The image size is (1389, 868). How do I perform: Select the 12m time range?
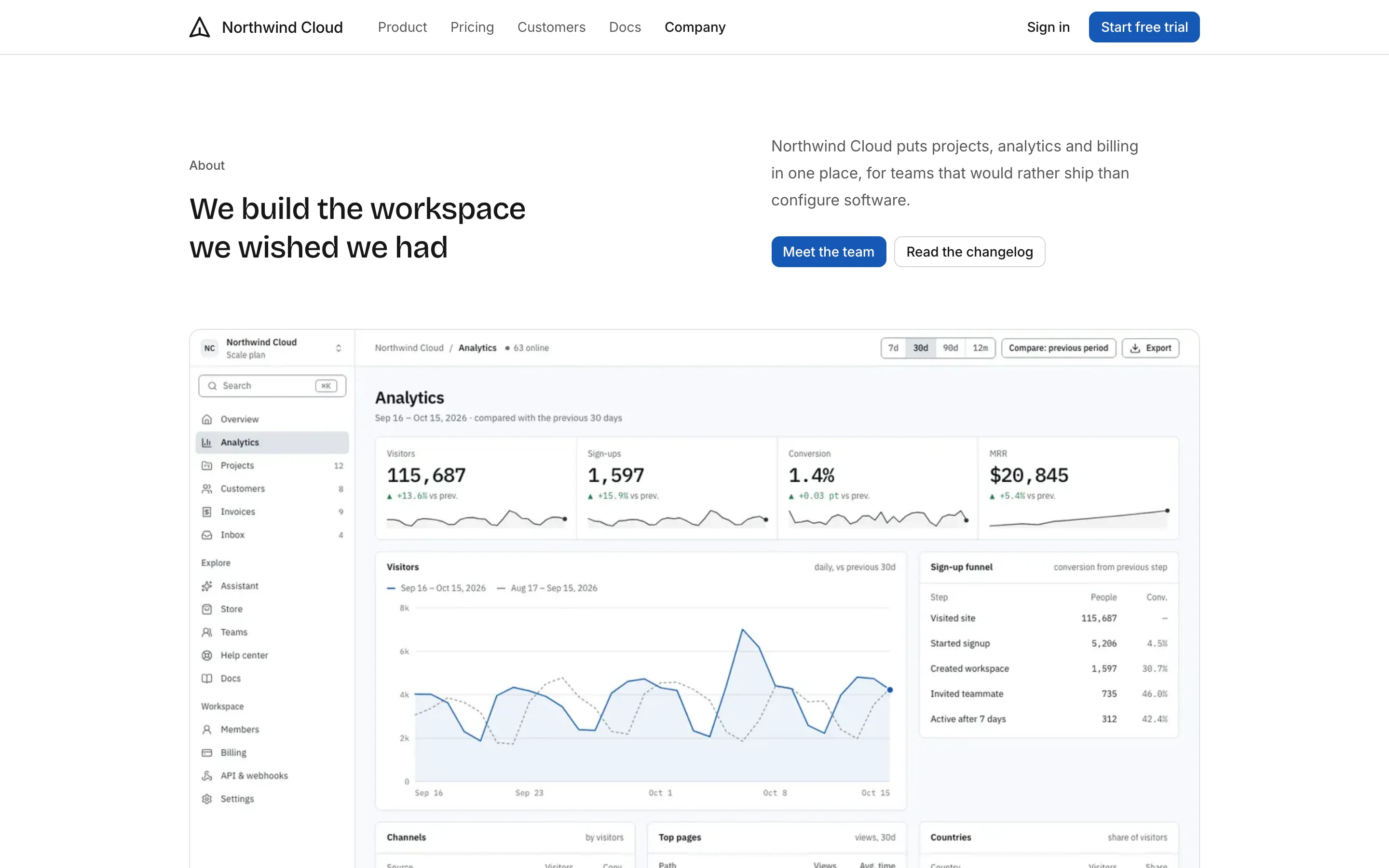pyautogui.click(x=980, y=348)
